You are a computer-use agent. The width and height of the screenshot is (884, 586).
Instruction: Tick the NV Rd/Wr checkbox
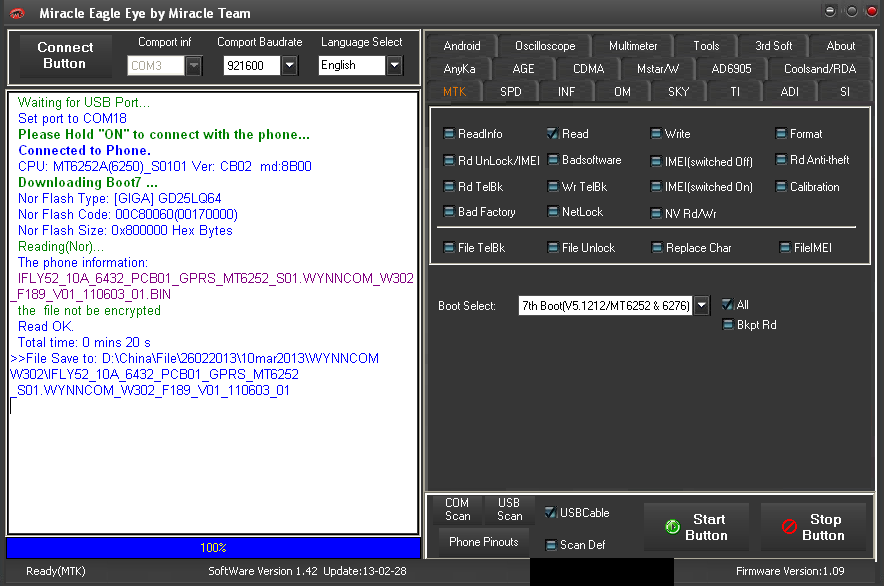click(656, 214)
